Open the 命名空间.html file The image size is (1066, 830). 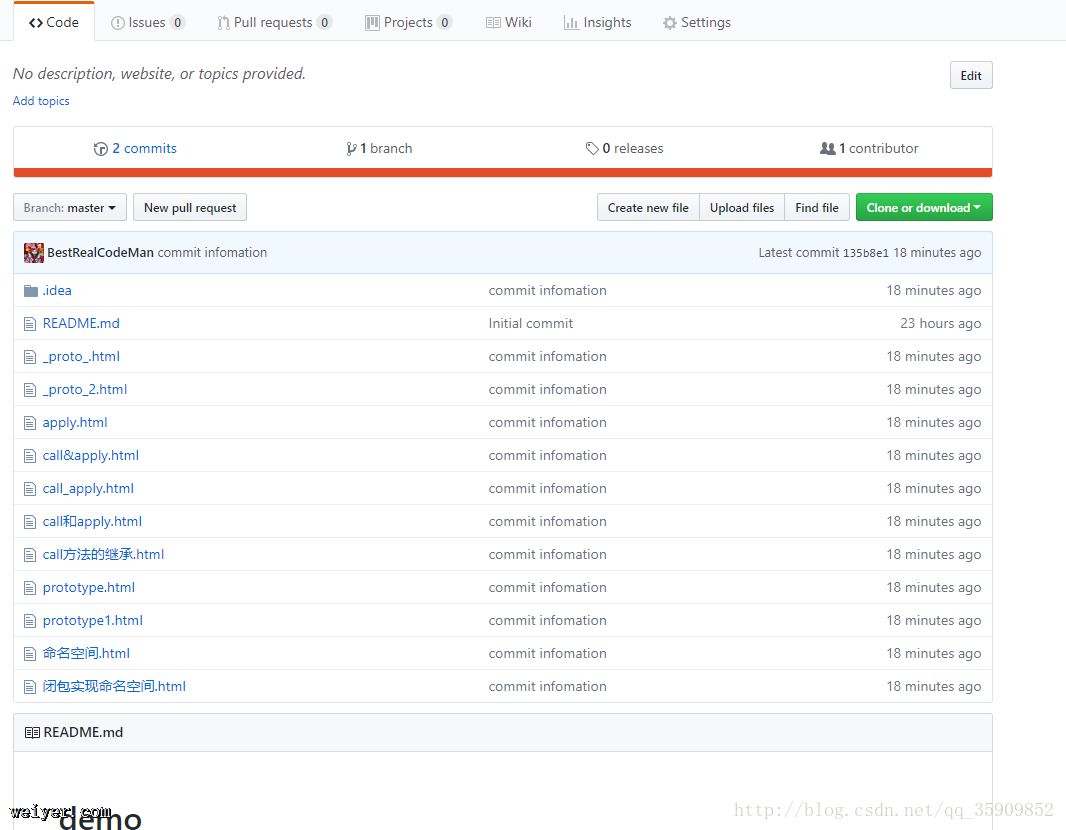coord(86,653)
